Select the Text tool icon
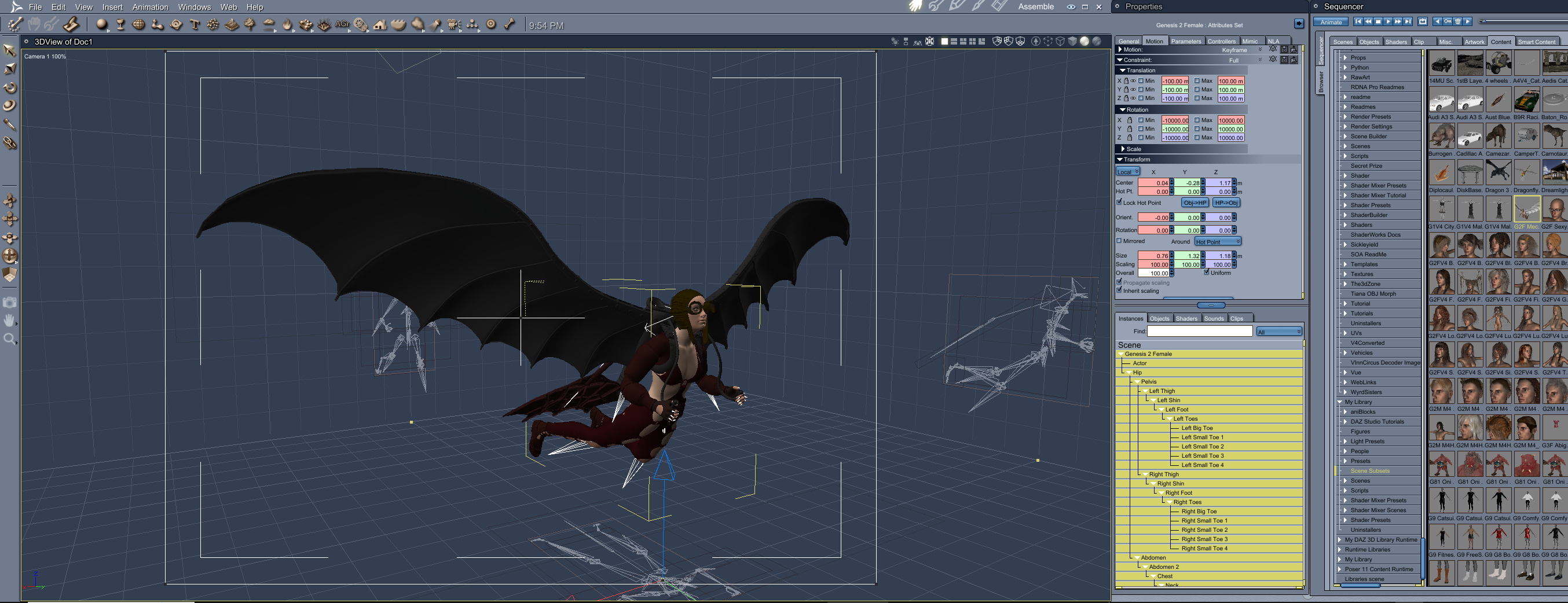Viewport: 1568px width, 603px height. coord(195,24)
